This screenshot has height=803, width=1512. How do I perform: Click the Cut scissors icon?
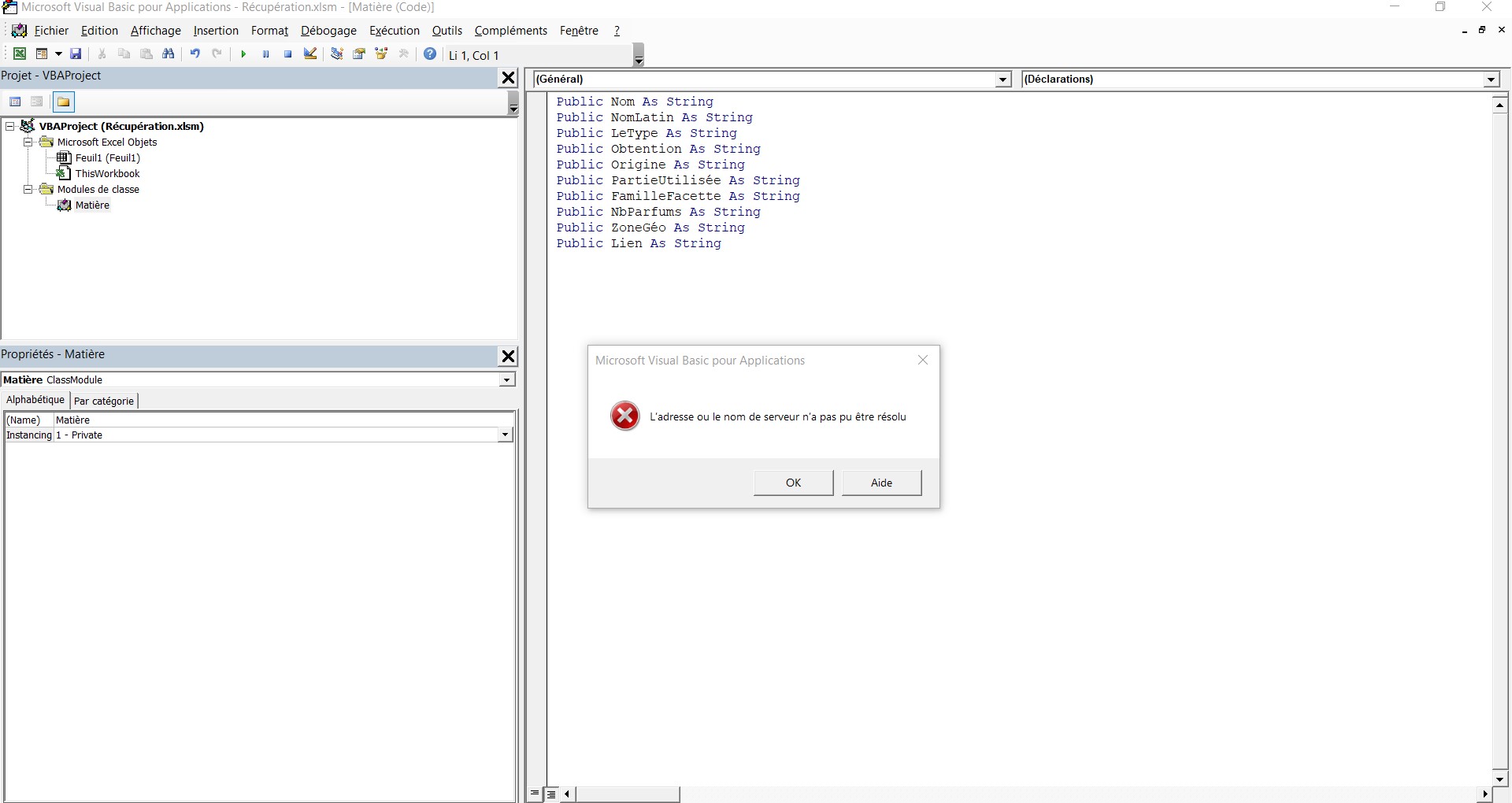(102, 54)
